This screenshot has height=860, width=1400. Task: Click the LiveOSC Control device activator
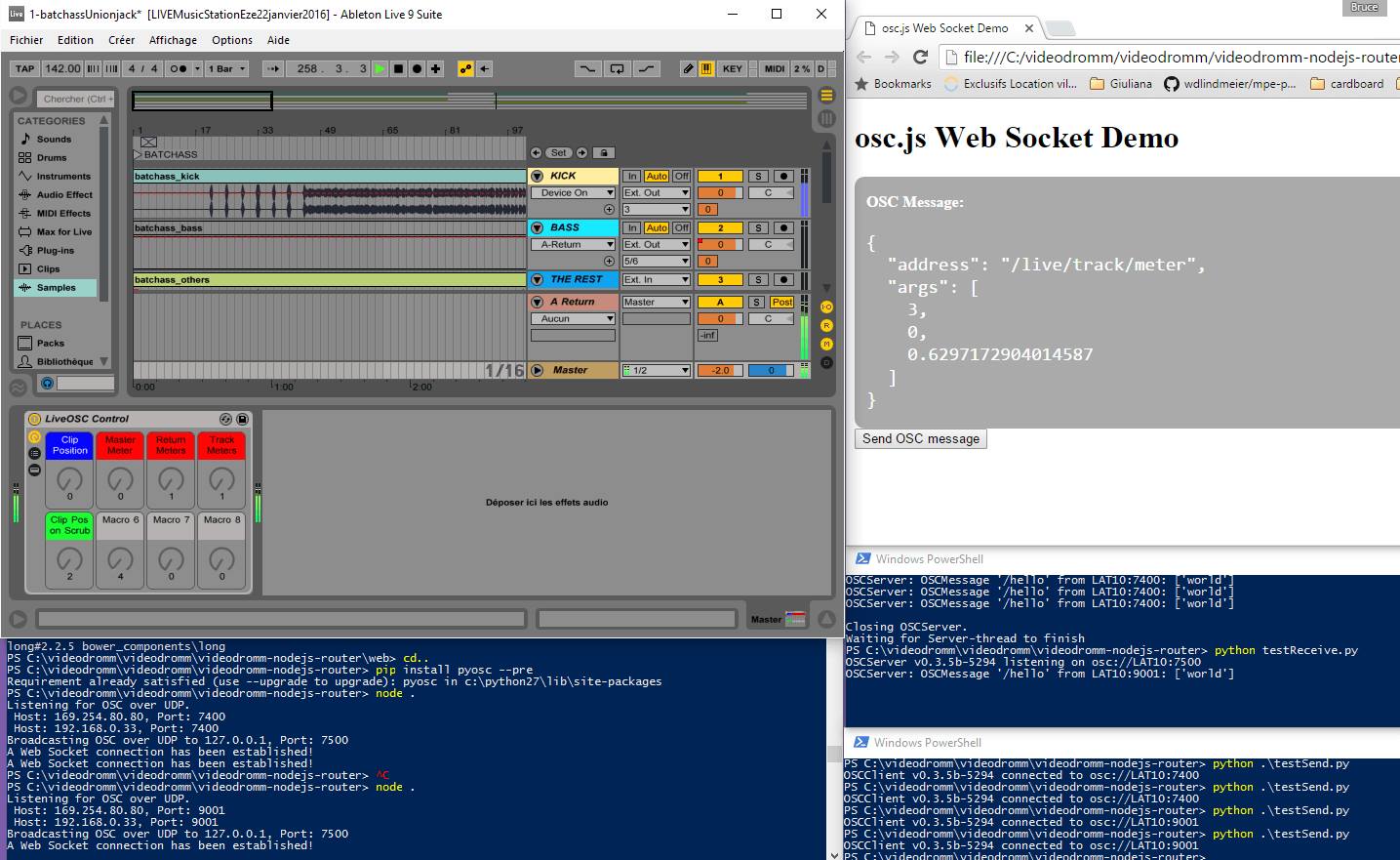pyautogui.click(x=35, y=419)
